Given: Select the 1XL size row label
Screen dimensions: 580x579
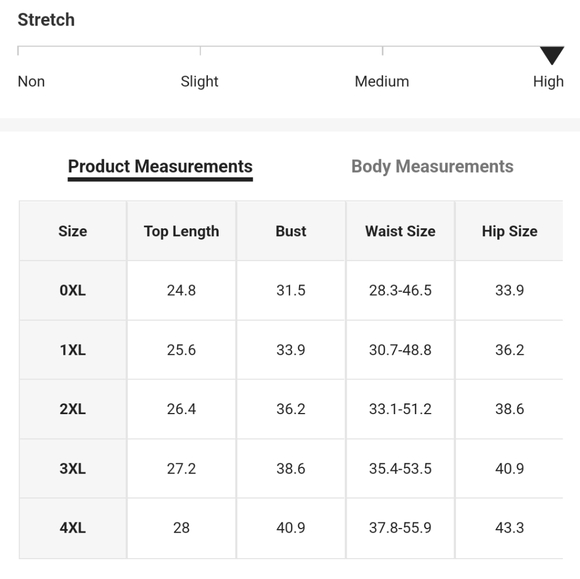Looking at the screenshot, I should (73, 350).
